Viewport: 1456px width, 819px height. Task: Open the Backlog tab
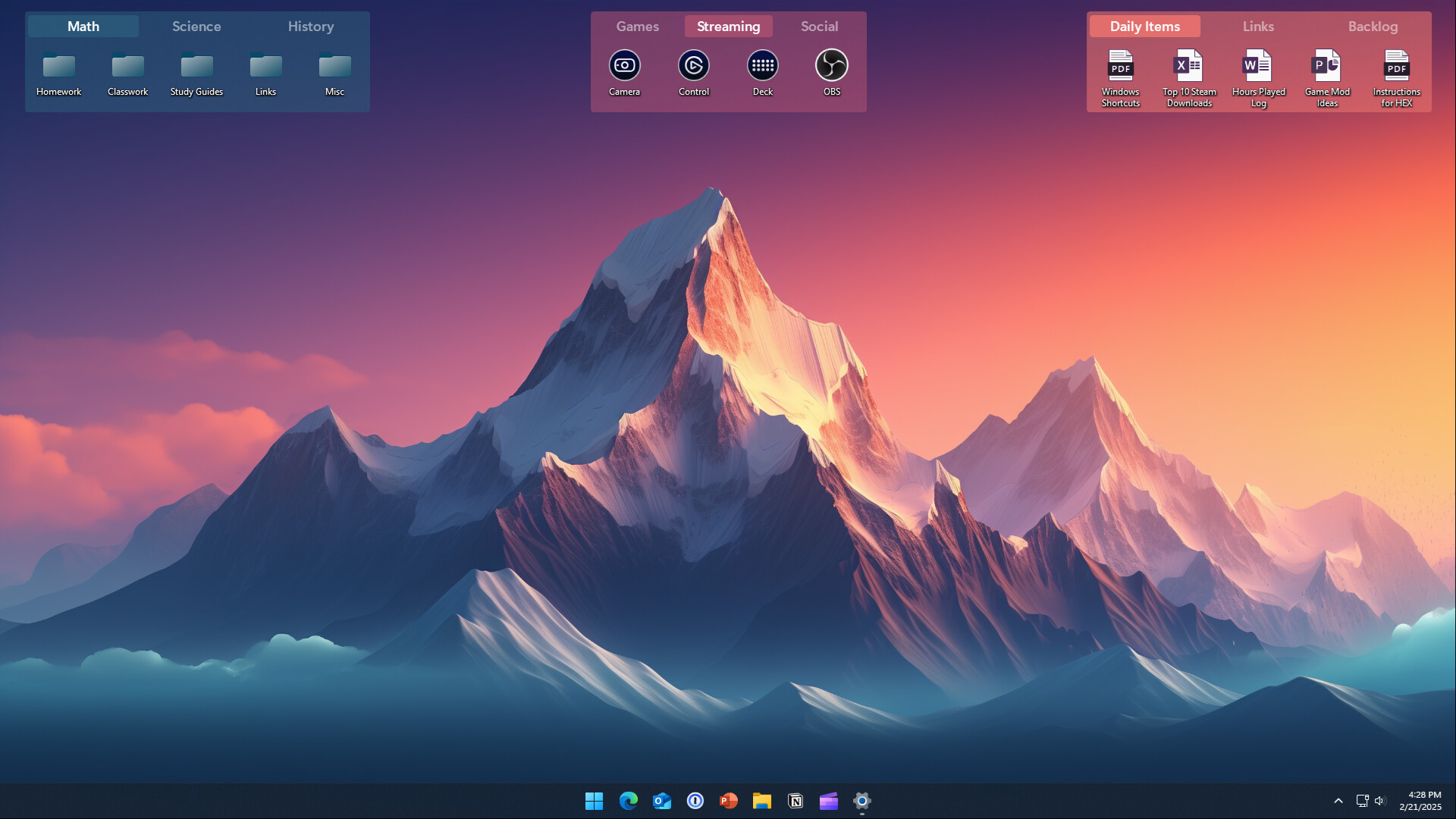1373,26
